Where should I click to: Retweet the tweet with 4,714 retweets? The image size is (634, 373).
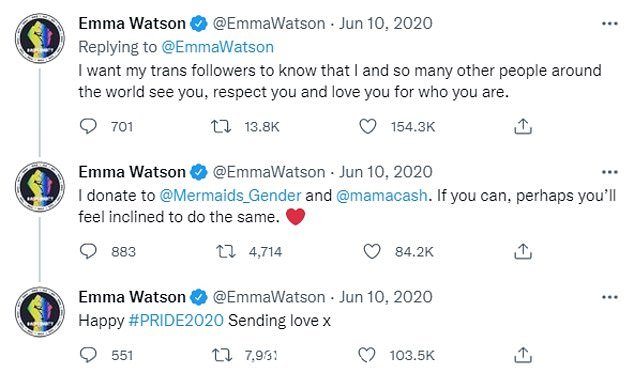[226, 252]
